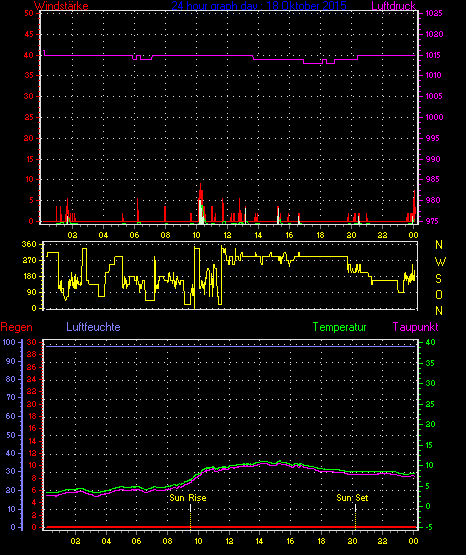Click the 24 value on red rain axis
Viewport: 466px width, 555px height.
point(32,379)
